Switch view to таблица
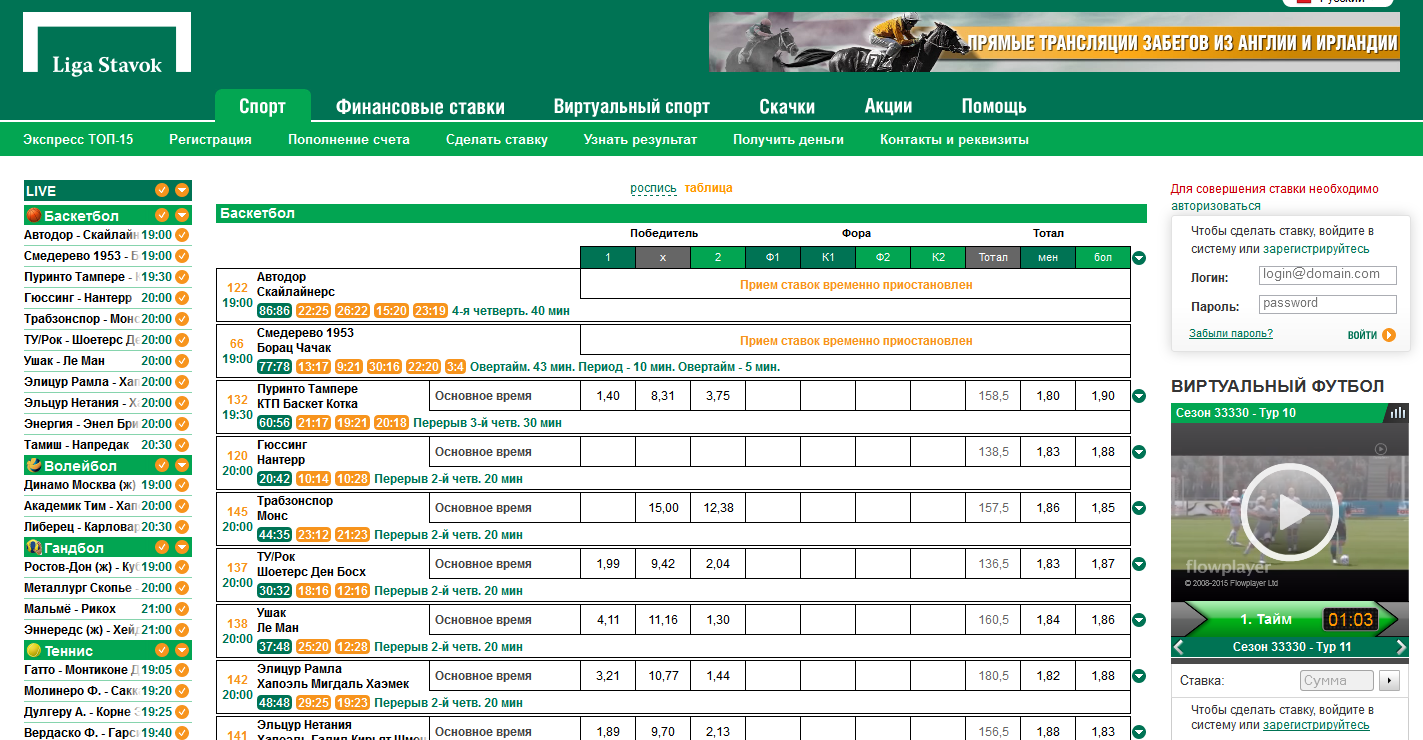 (x=708, y=188)
